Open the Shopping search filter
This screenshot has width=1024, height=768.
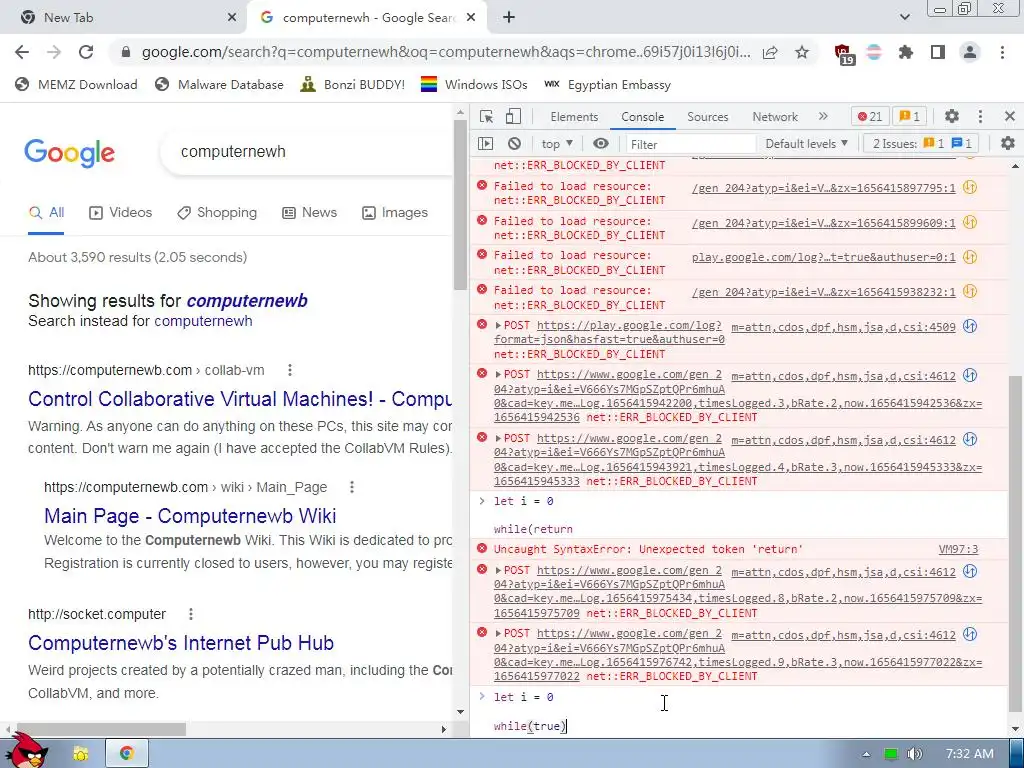coord(217,212)
